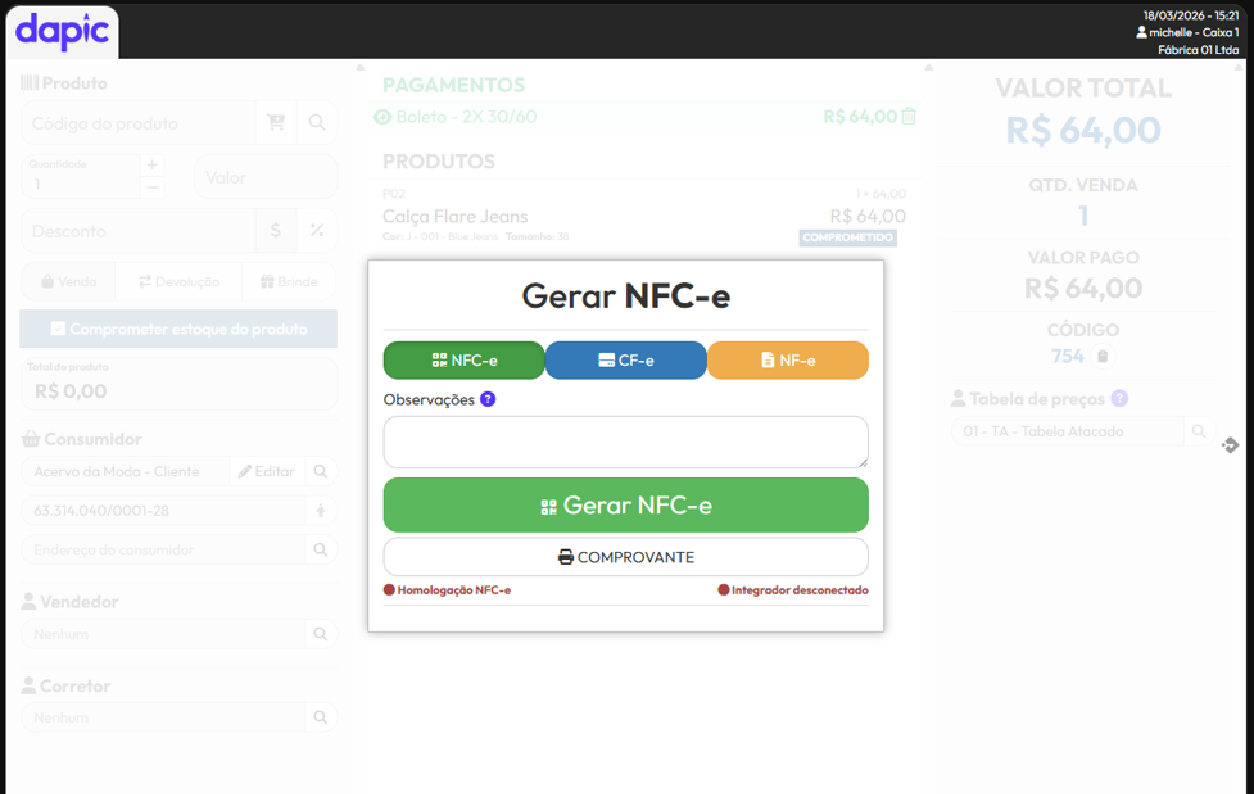Toggle Comprometer estoque do produto checkbox

click(x=58, y=329)
